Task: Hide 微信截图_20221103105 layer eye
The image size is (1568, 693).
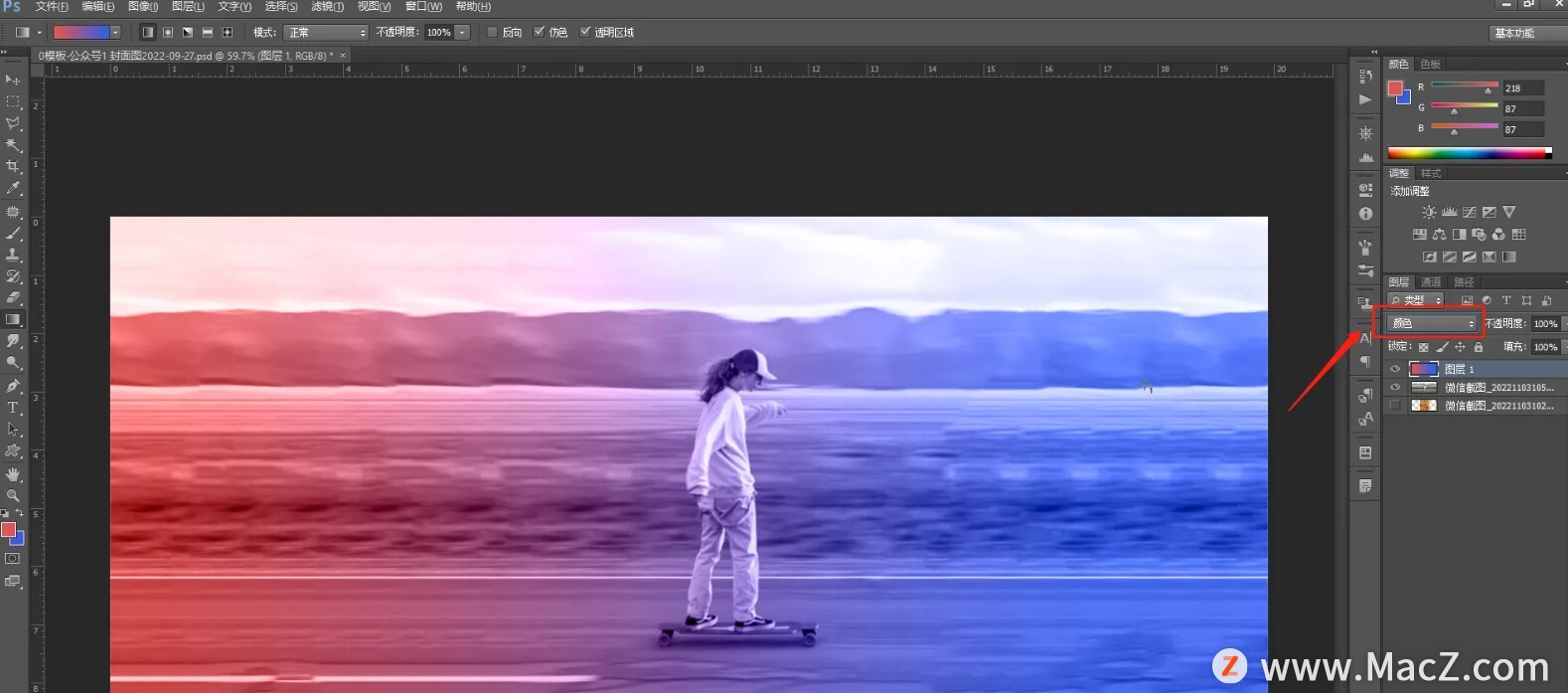Action: pyautogui.click(x=1394, y=388)
